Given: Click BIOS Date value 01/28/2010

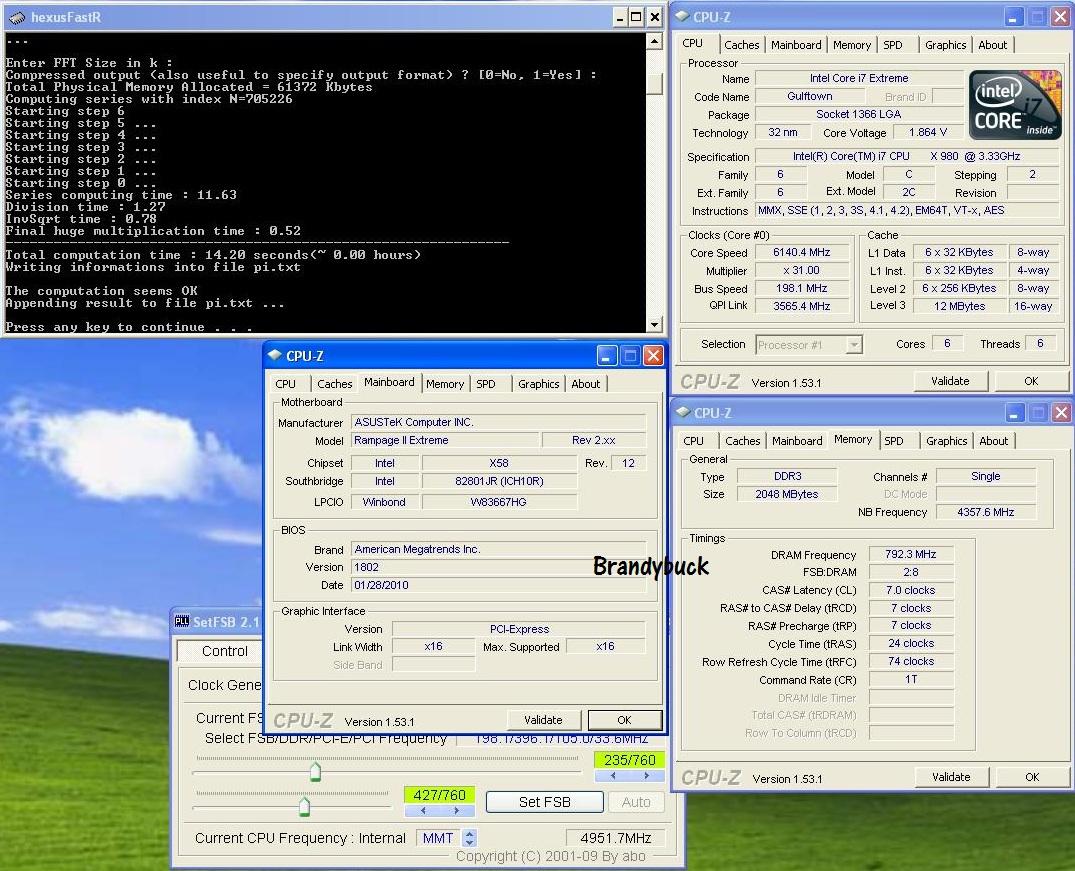Looking at the screenshot, I should tap(498, 585).
